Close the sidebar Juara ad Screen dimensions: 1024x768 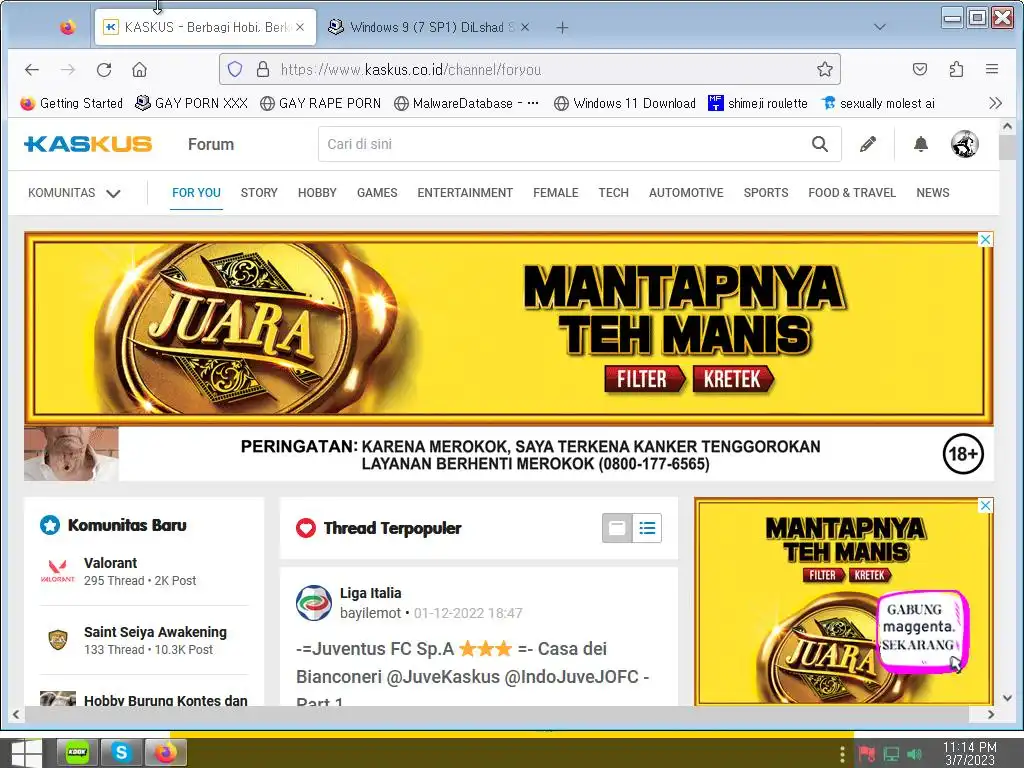click(985, 505)
